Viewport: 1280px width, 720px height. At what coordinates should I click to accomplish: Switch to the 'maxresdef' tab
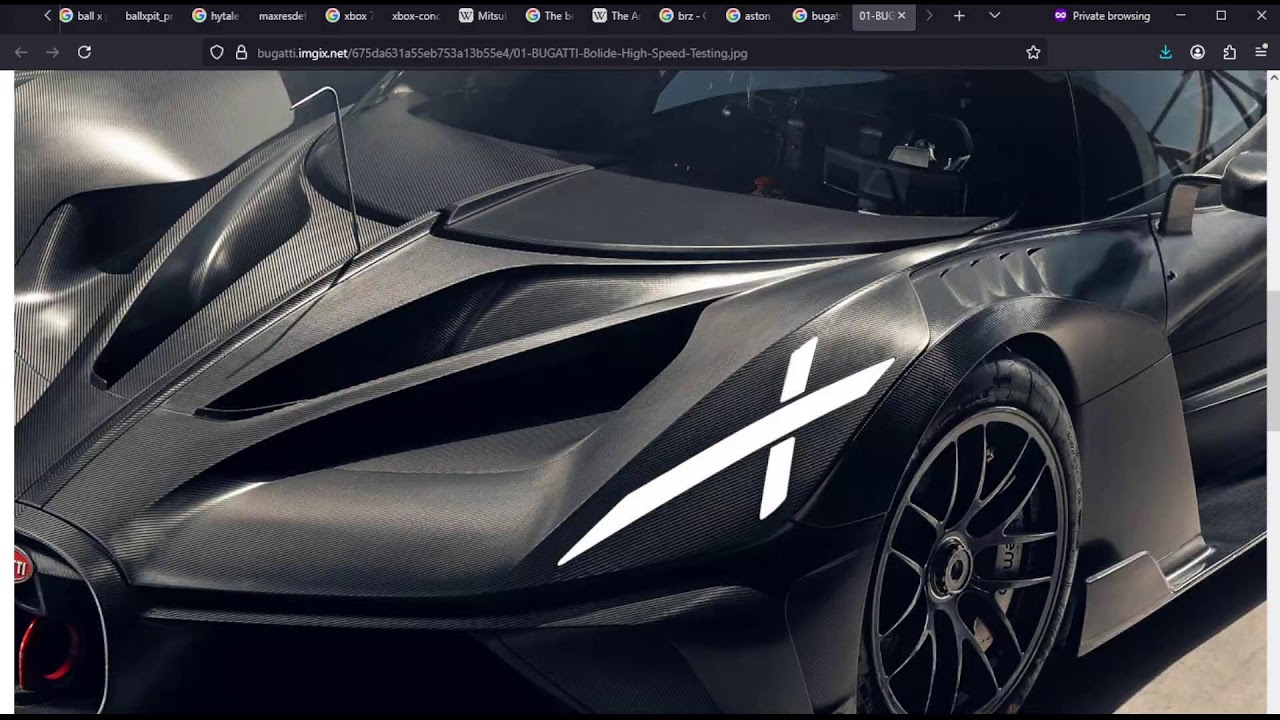point(282,16)
